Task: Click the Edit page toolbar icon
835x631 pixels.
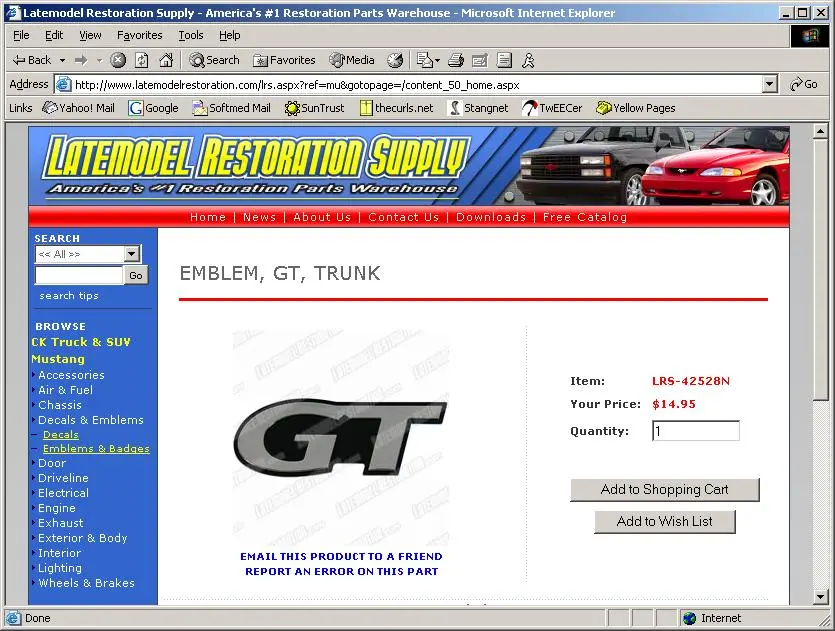Action: [x=480, y=60]
